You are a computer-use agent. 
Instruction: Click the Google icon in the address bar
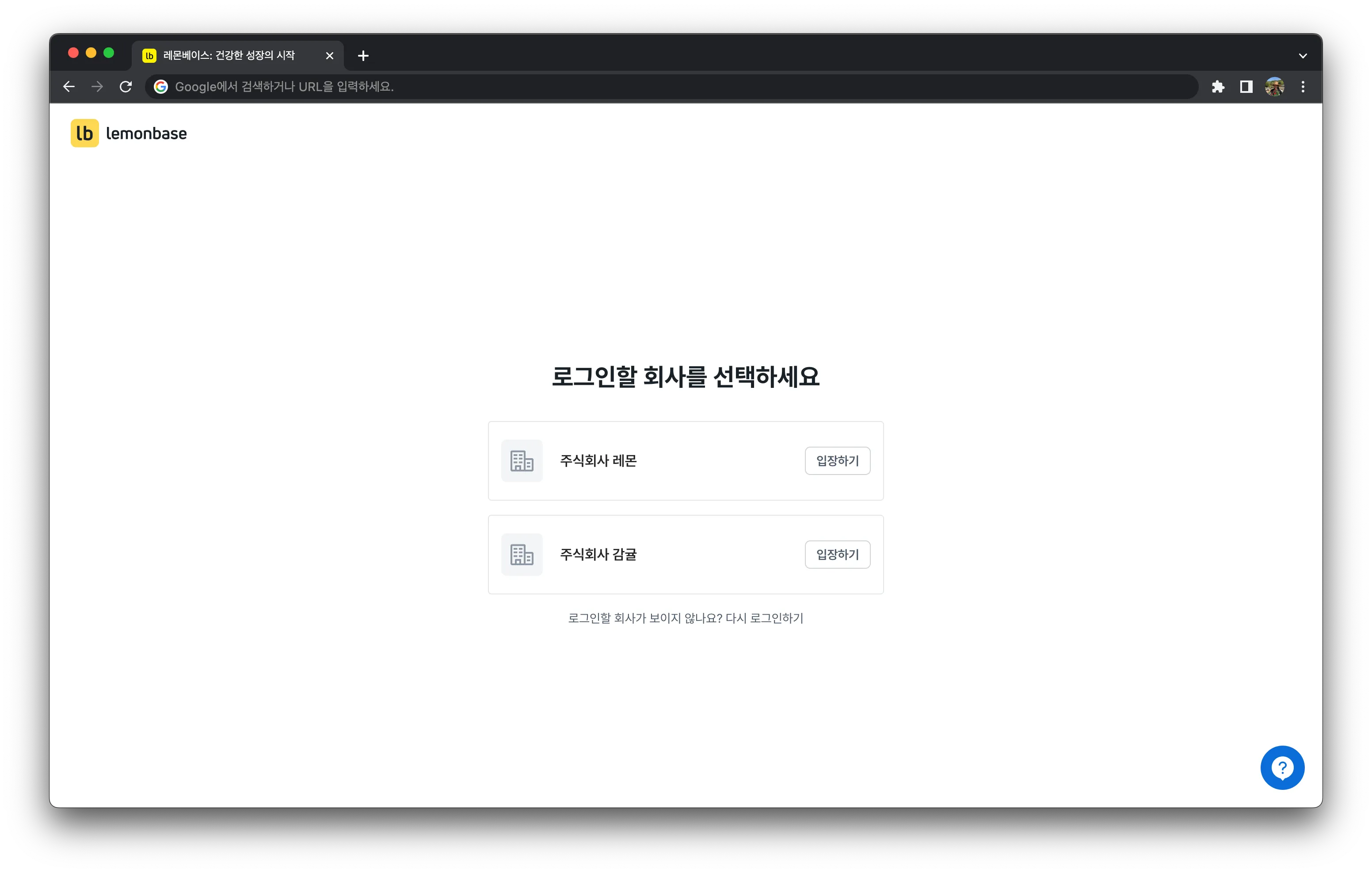click(161, 87)
